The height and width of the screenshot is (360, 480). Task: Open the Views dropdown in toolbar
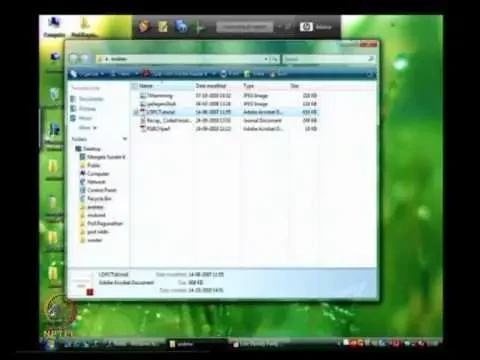(x=124, y=74)
